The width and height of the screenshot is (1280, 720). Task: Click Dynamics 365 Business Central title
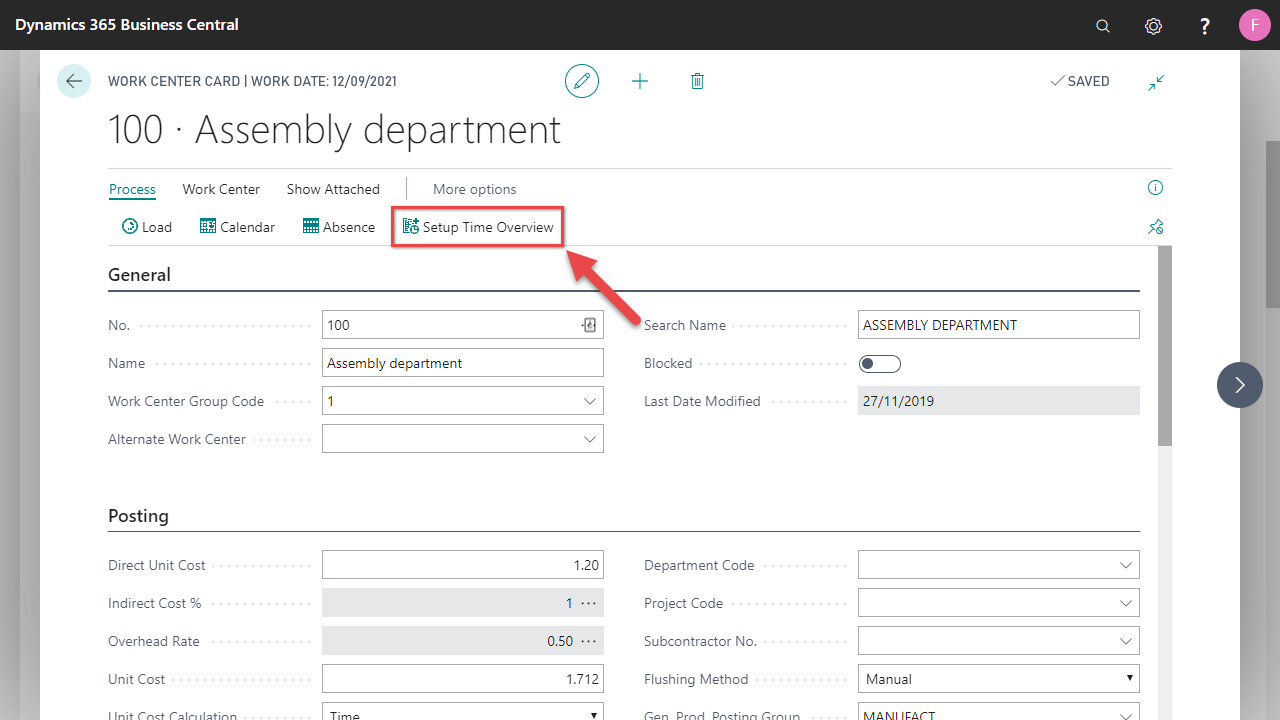[127, 25]
